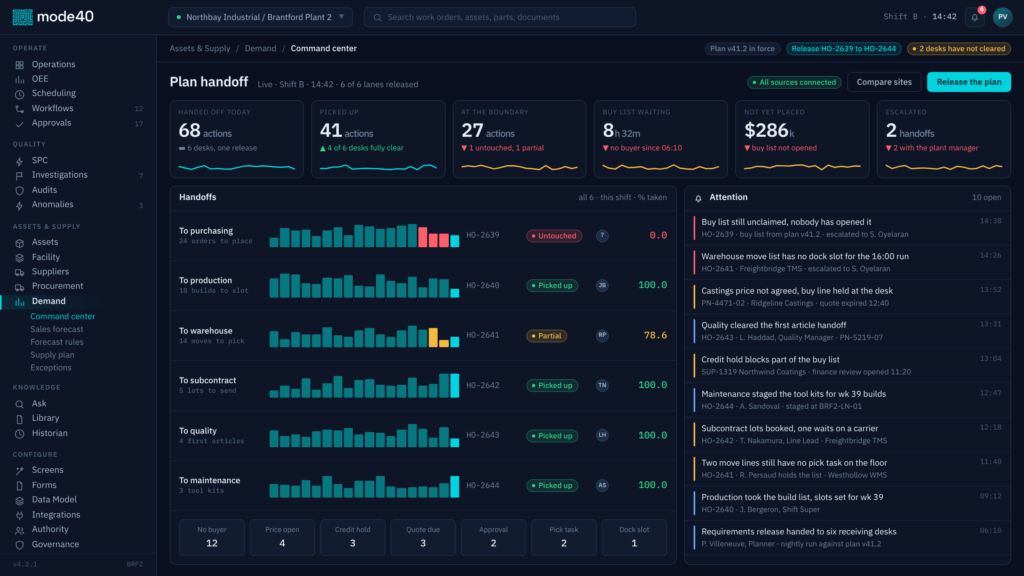Click the Audits shield icon
This screenshot has width=1024, height=576.
(20, 190)
